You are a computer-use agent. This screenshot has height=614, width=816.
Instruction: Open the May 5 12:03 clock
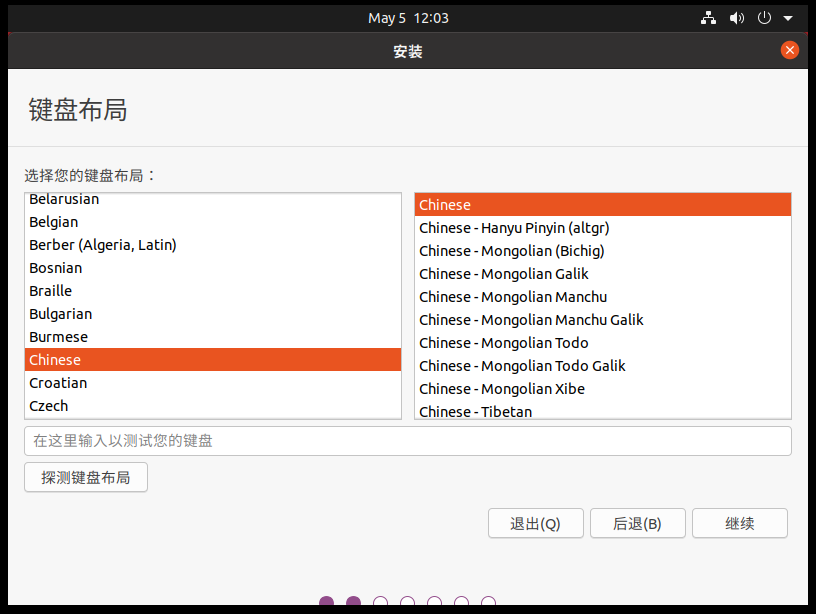(x=408, y=18)
